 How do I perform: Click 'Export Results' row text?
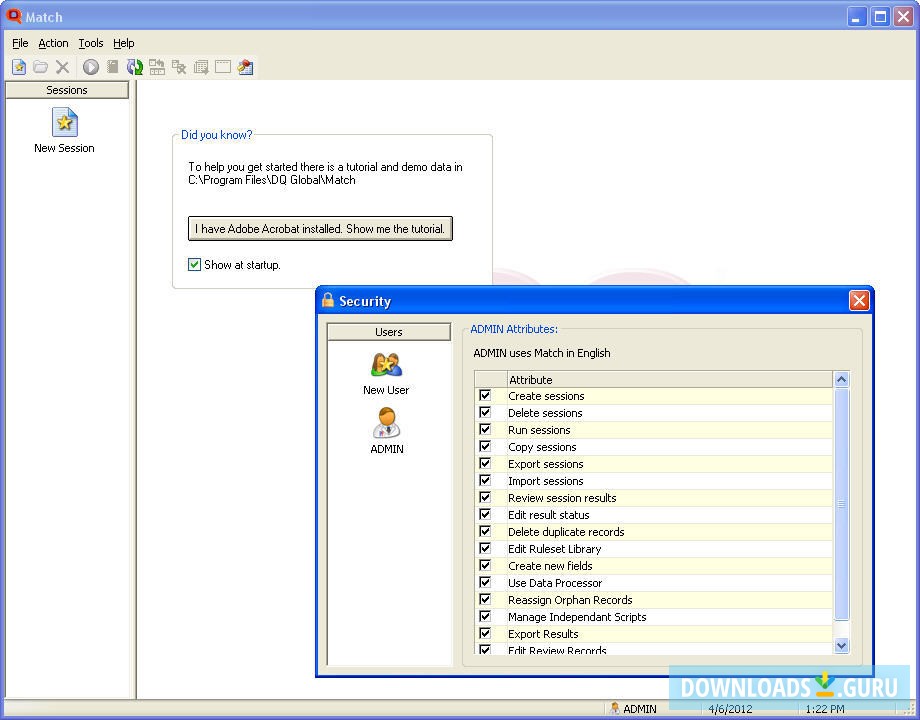(543, 634)
